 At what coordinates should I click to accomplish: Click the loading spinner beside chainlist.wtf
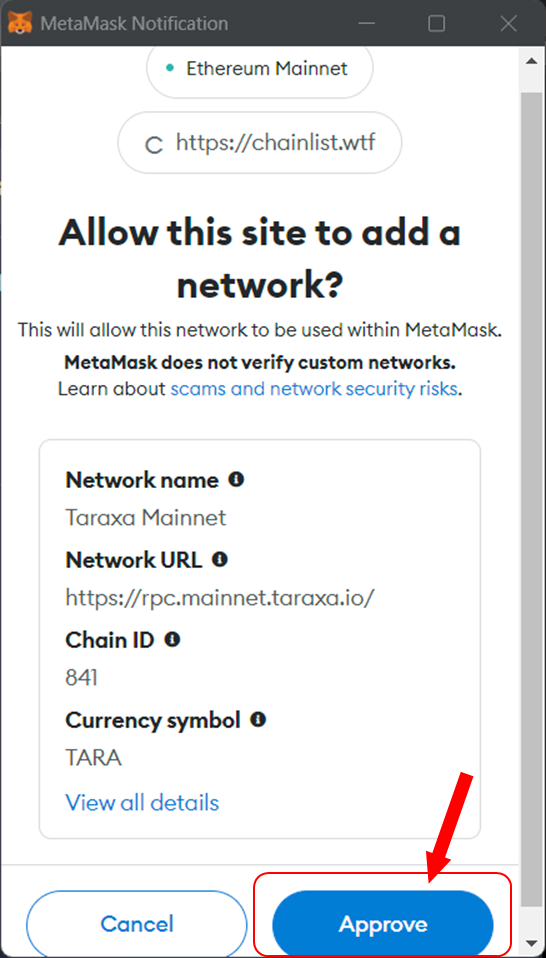pyautogui.click(x=153, y=145)
